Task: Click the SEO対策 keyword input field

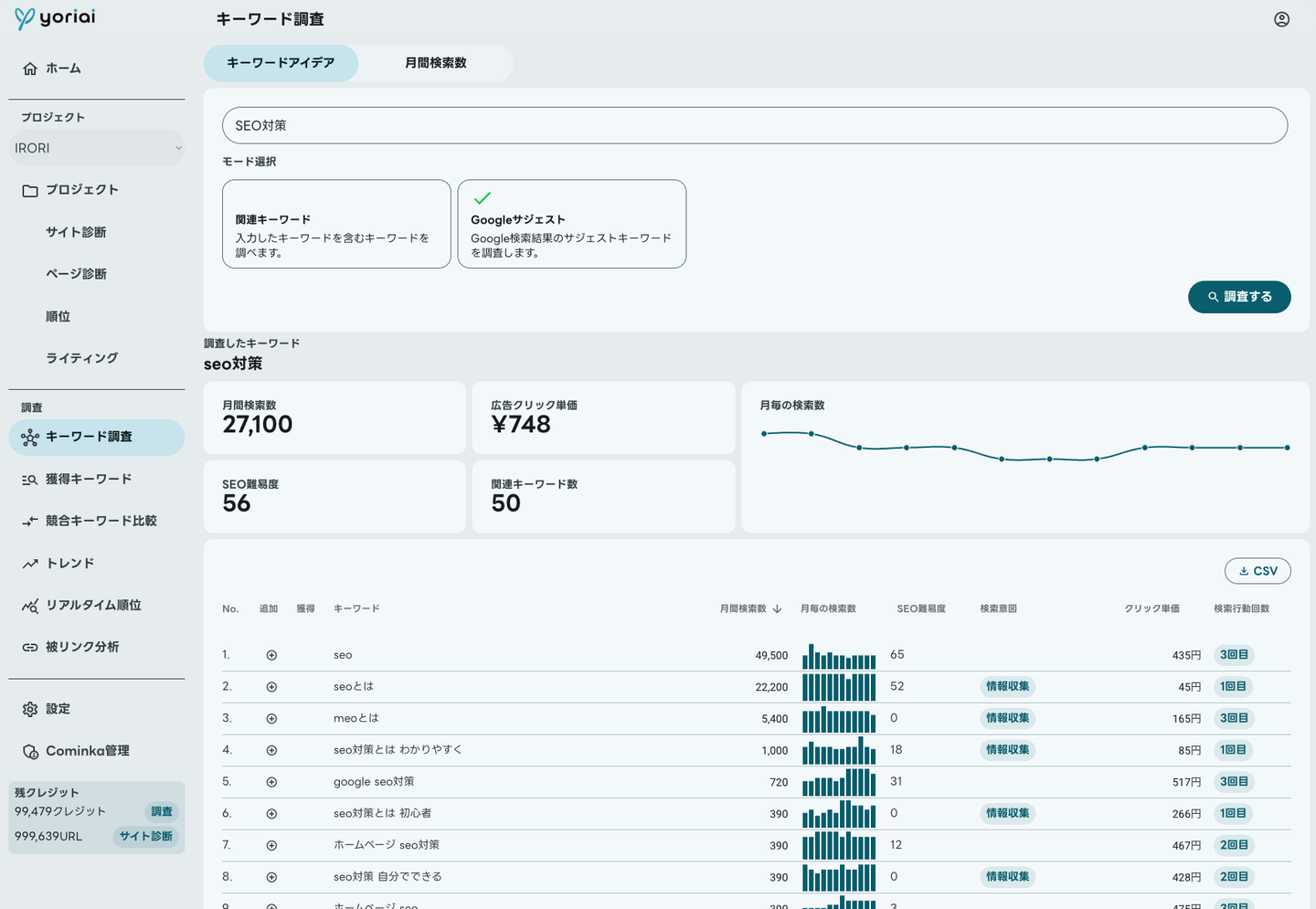Action: 754,125
